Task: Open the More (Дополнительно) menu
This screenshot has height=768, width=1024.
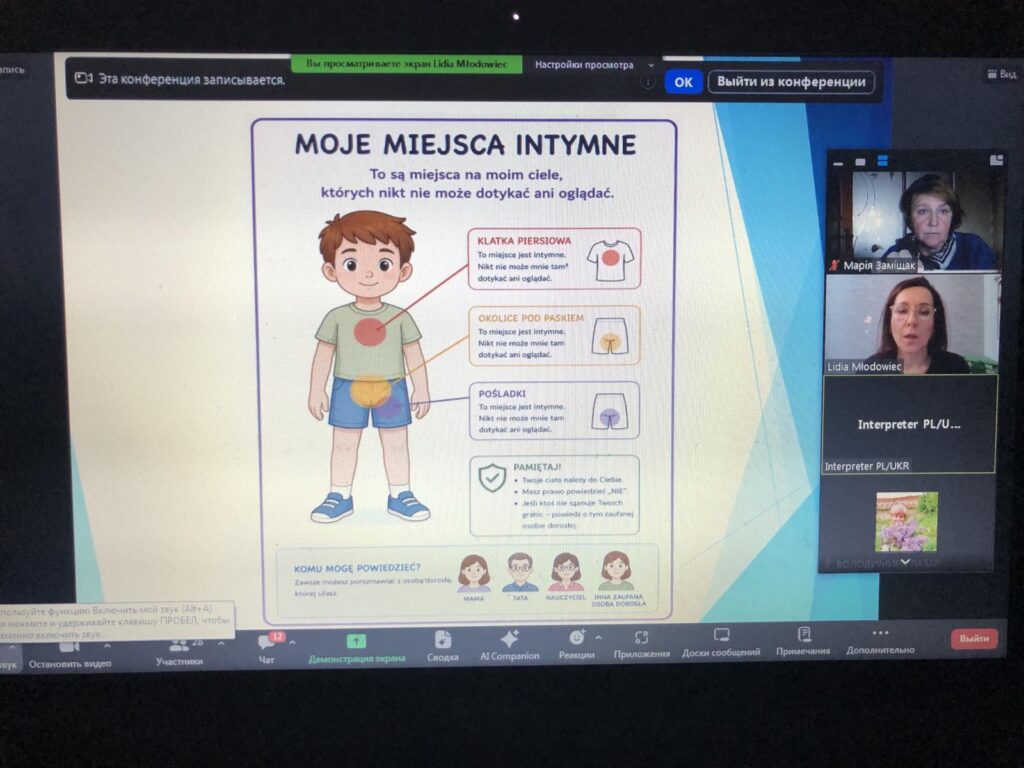Action: click(880, 633)
